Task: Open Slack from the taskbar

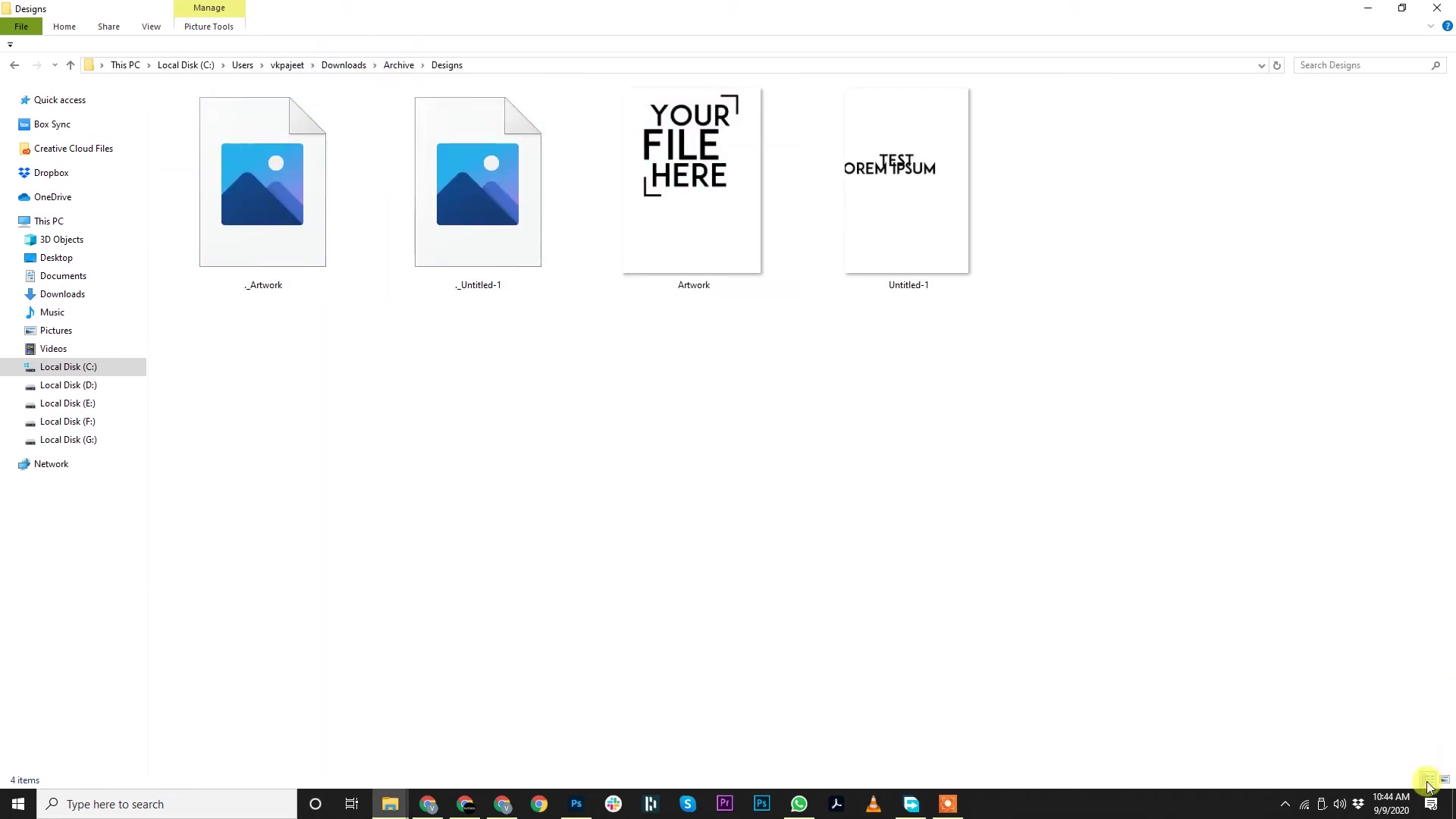Action: click(x=613, y=804)
